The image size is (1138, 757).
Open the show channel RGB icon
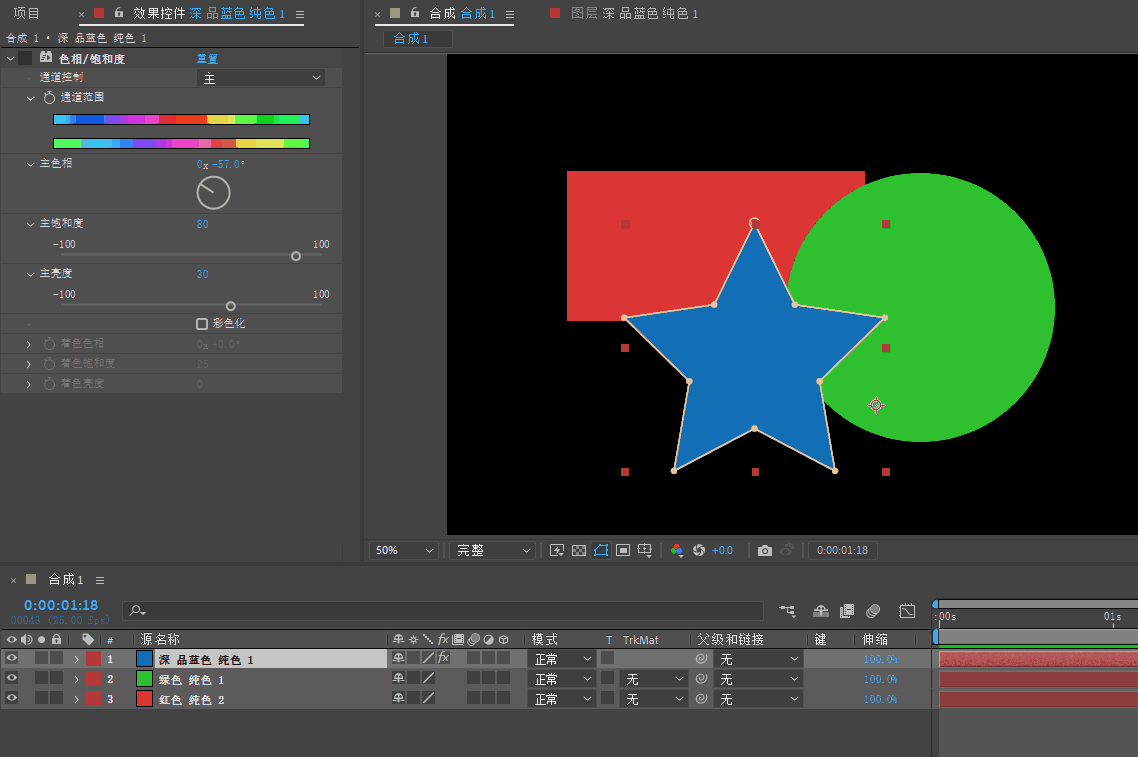point(676,550)
